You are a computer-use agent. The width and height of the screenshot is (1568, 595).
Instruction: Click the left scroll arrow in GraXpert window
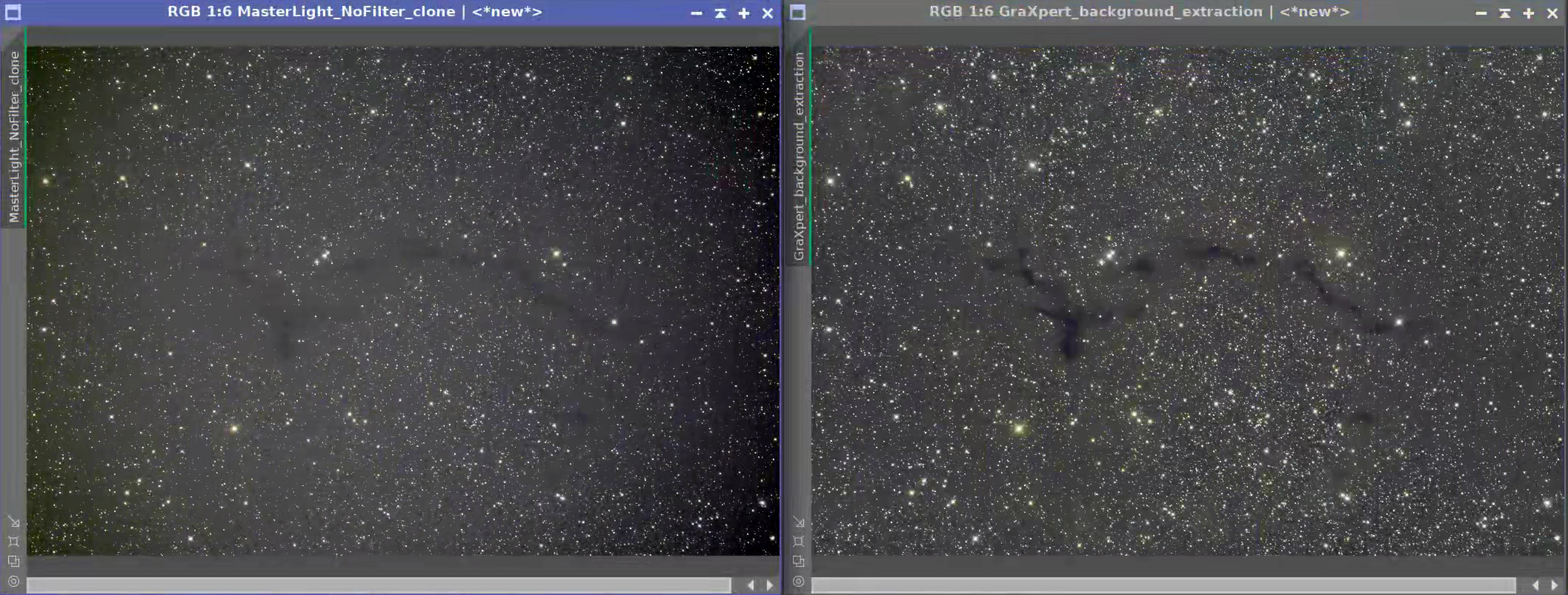pos(1535,585)
